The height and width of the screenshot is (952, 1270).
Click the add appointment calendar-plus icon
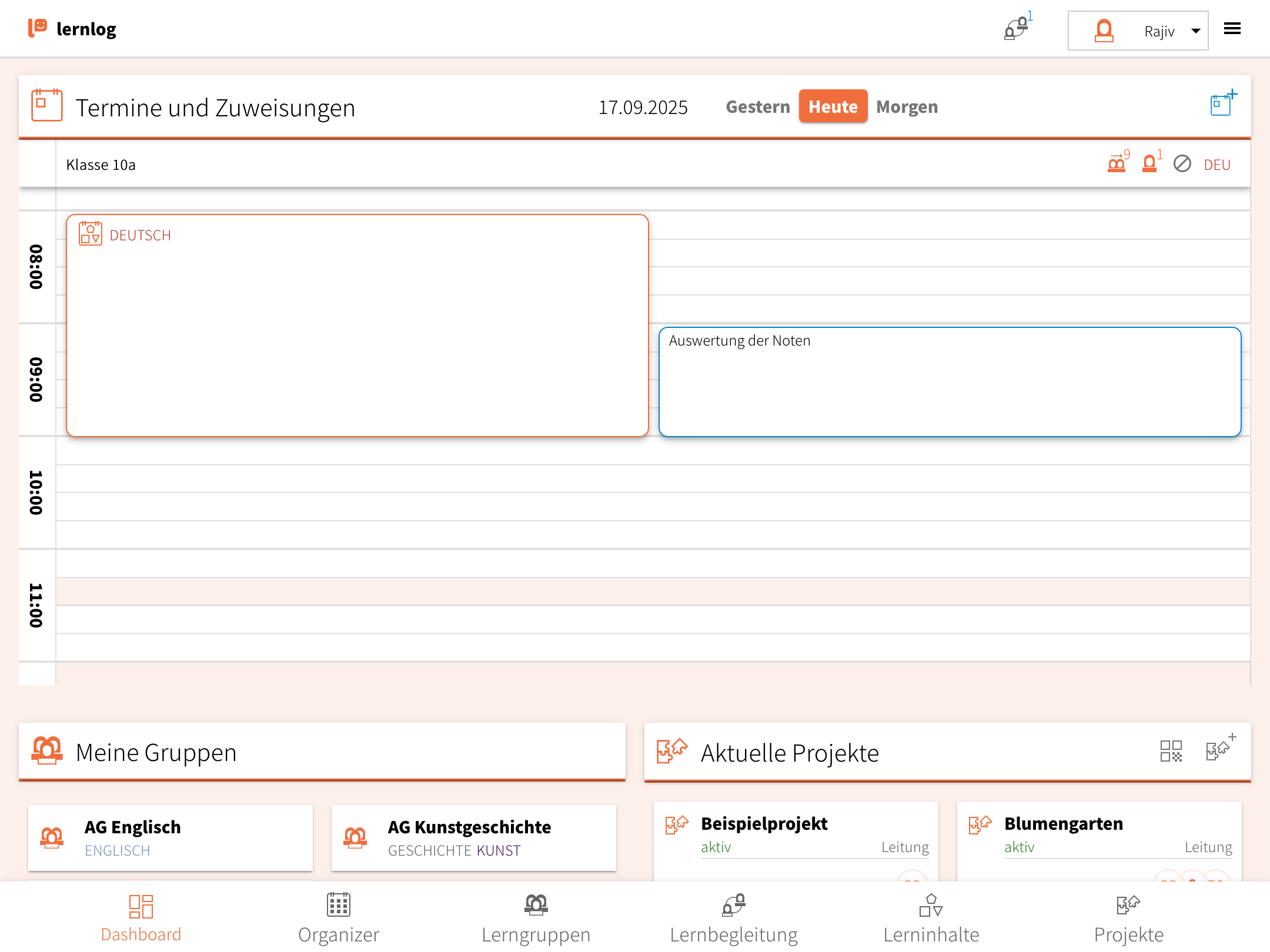[x=1222, y=105]
